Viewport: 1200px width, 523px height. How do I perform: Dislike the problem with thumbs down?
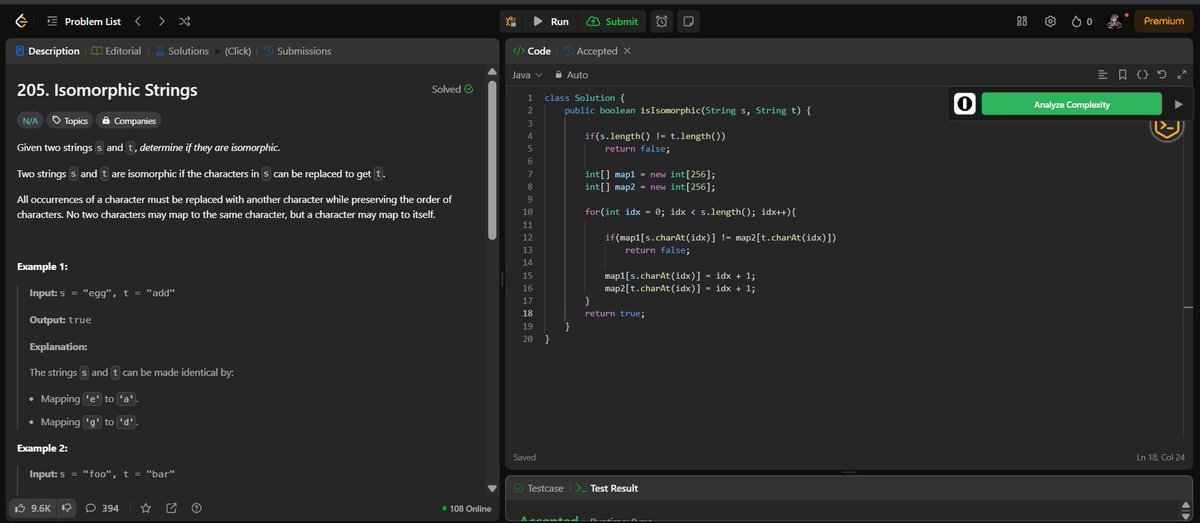(67, 508)
